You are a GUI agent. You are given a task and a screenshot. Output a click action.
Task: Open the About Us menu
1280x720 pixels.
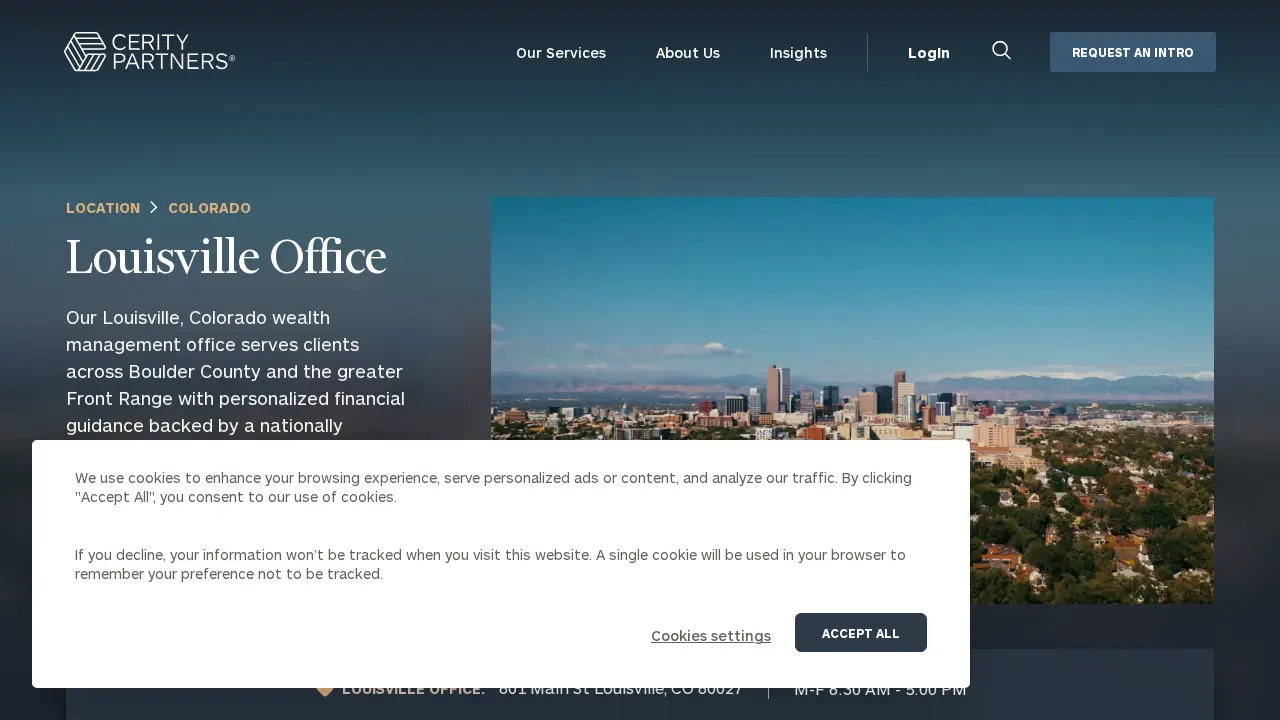coord(688,53)
